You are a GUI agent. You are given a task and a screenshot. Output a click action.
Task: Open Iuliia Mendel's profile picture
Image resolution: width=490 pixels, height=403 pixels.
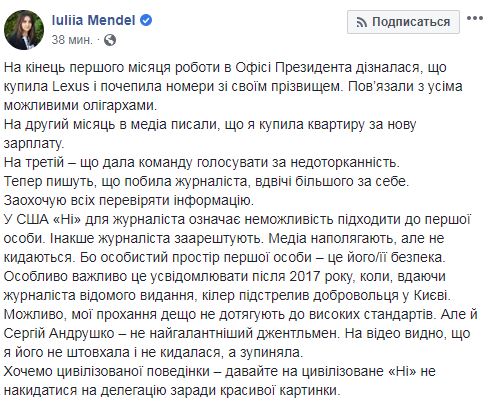[24, 30]
